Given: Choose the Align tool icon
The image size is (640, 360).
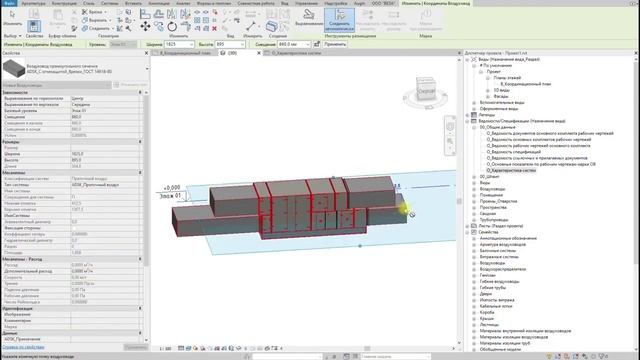Looking at the screenshot, I should click(x=145, y=14).
